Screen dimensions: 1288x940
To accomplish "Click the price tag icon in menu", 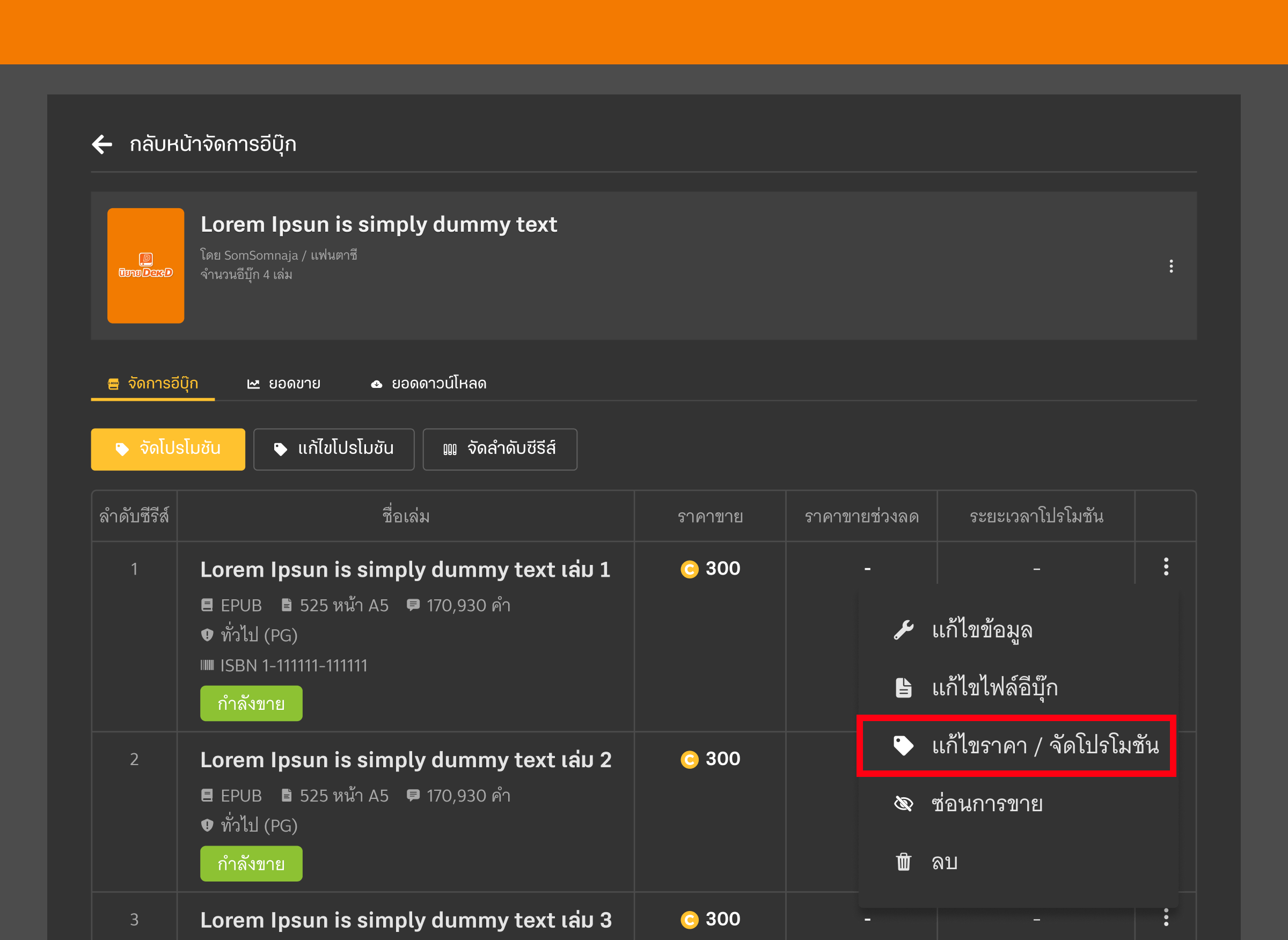I will [x=903, y=745].
